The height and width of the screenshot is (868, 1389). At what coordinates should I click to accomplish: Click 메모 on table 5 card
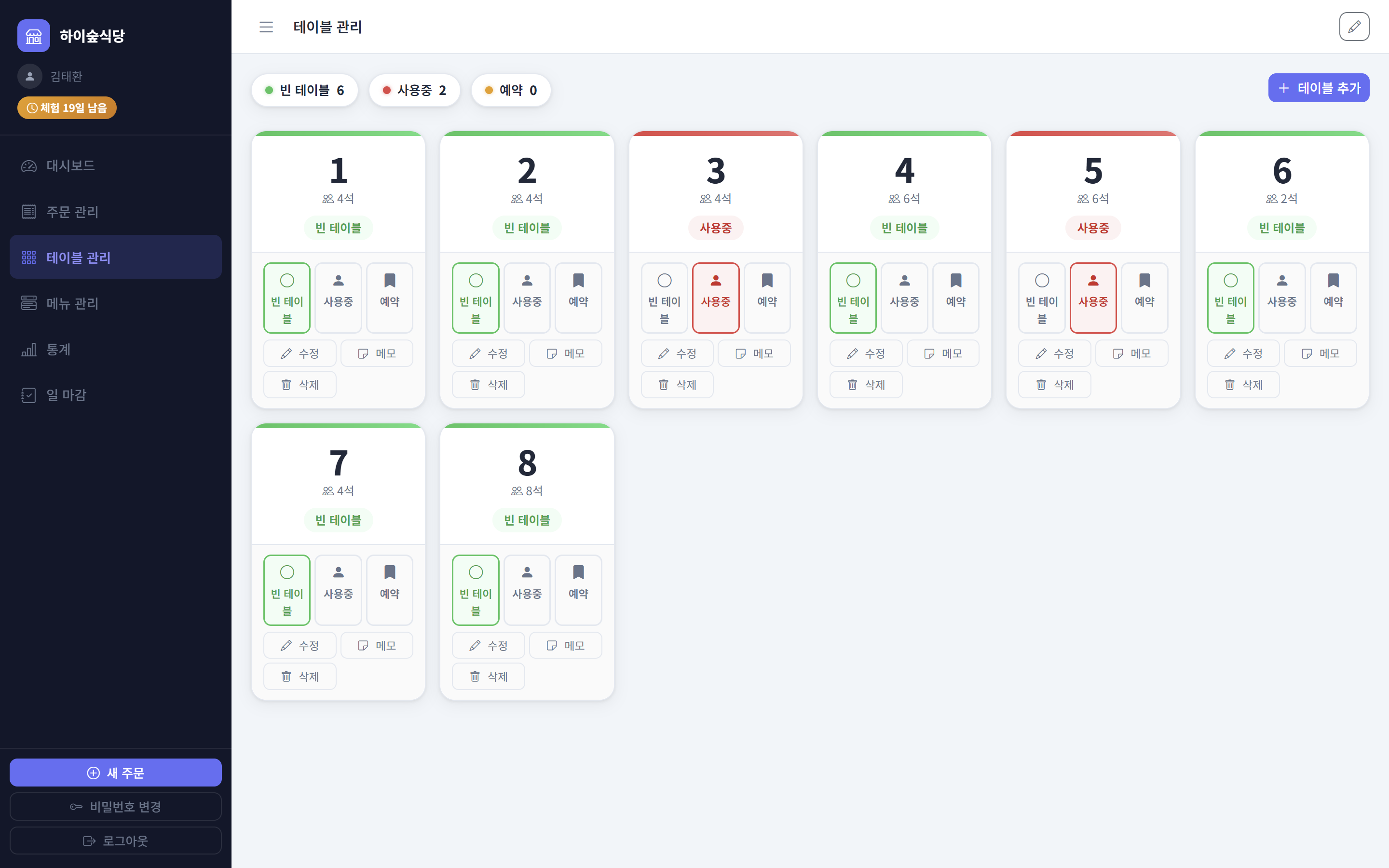(1132, 353)
